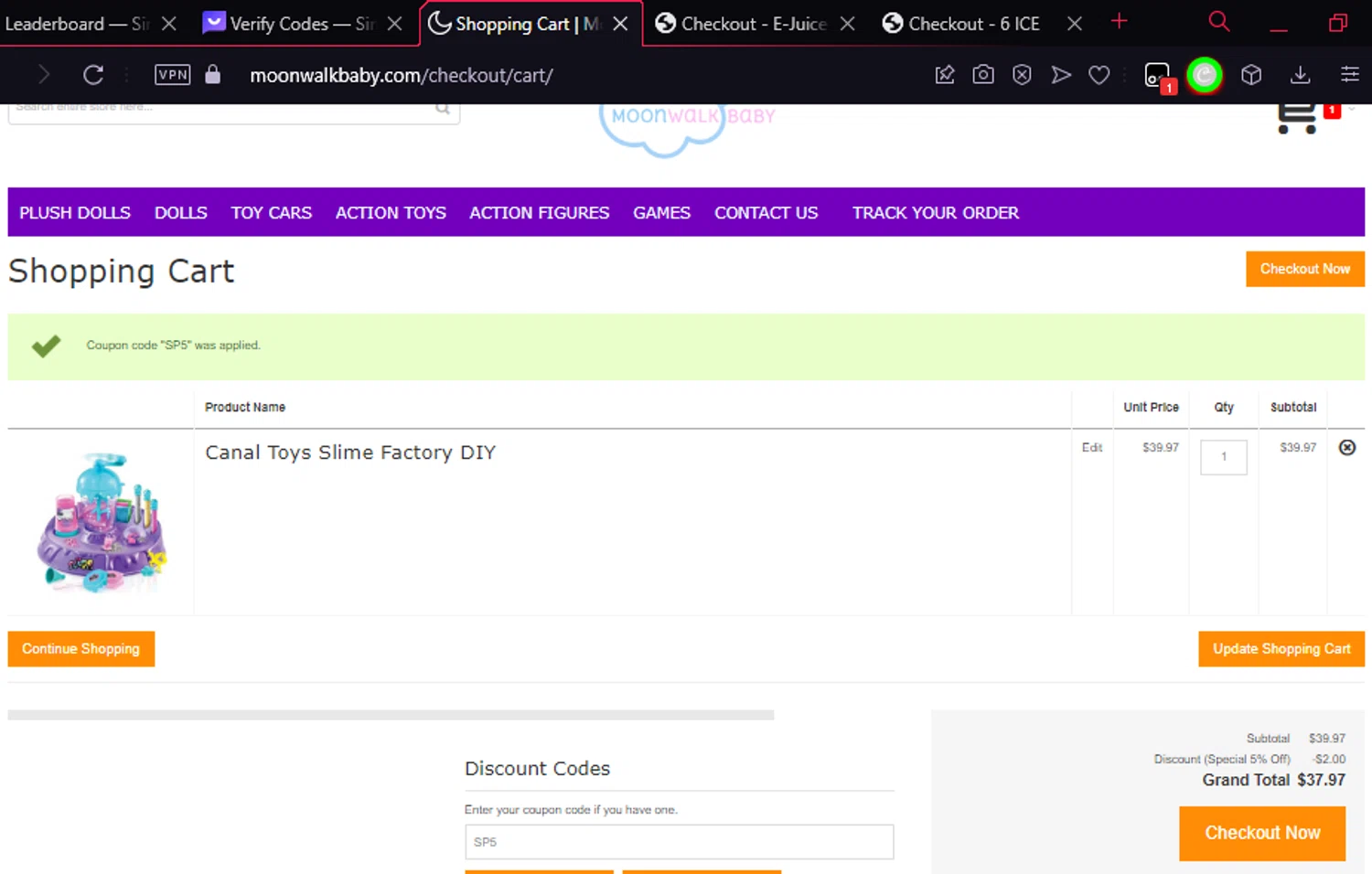1372x874 pixels.
Task: Click the green circular extension icon
Action: (1205, 75)
